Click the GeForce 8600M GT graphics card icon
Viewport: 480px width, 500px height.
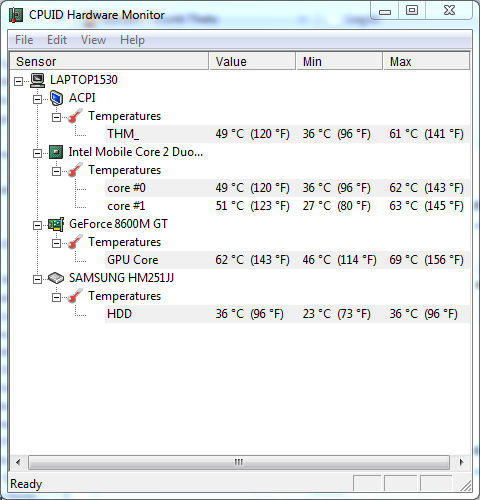pyautogui.click(x=56, y=224)
